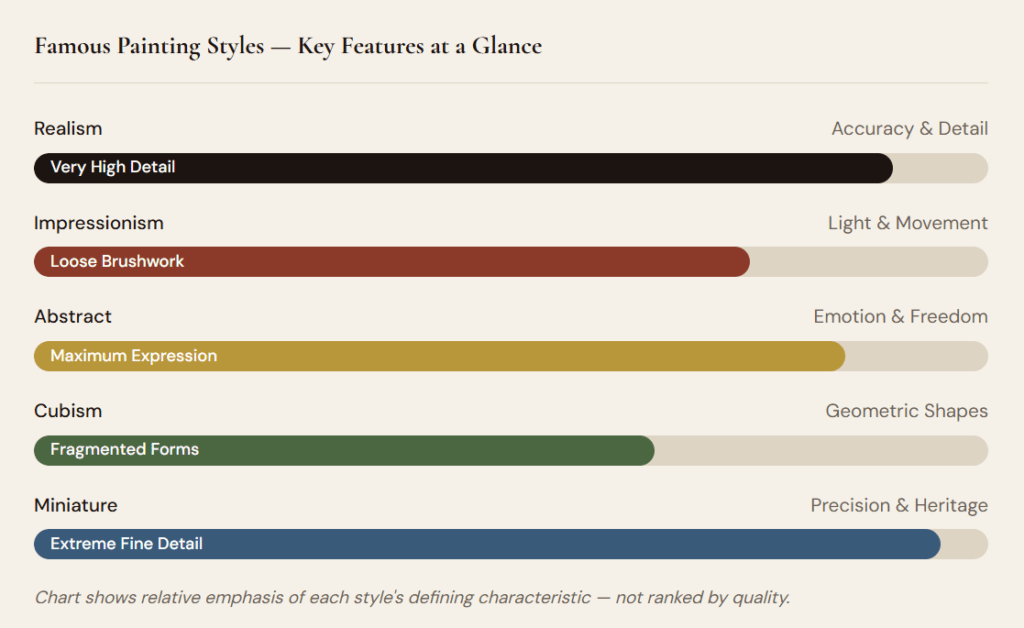This screenshot has height=628, width=1024.
Task: Click the unfilled end of the Impressionism bar
Action: coord(868,262)
